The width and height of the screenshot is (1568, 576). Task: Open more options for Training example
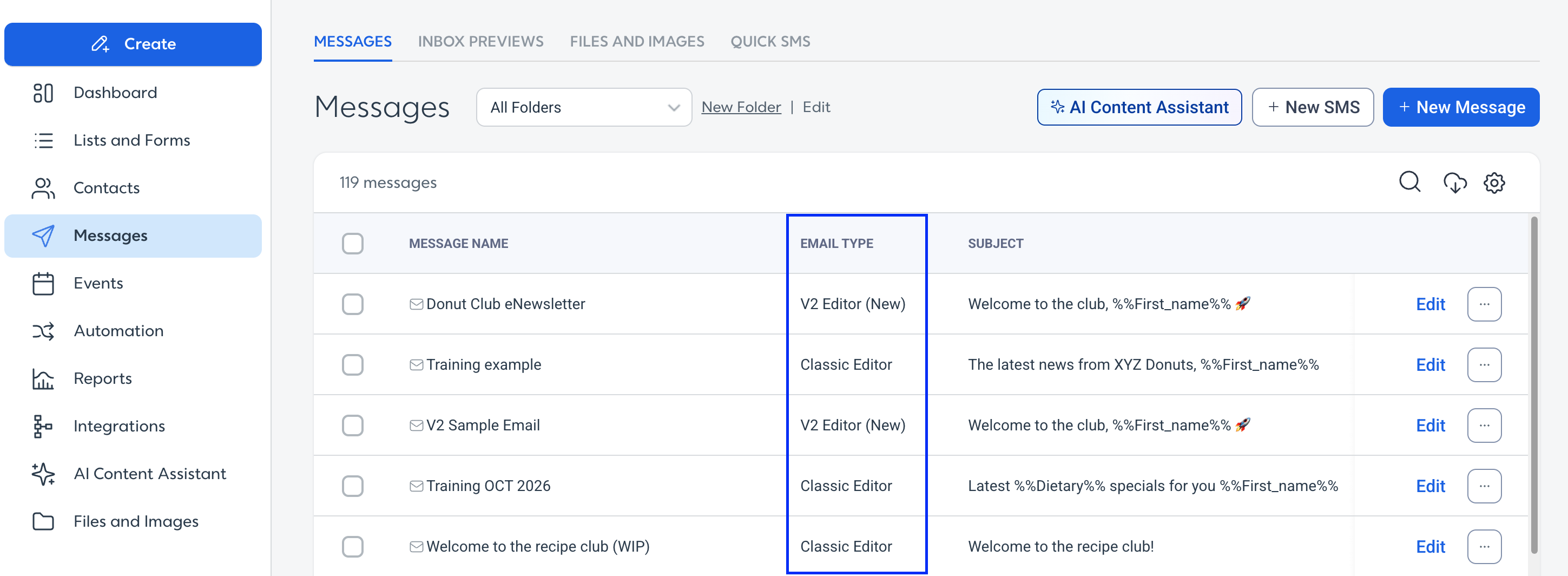coord(1484,365)
